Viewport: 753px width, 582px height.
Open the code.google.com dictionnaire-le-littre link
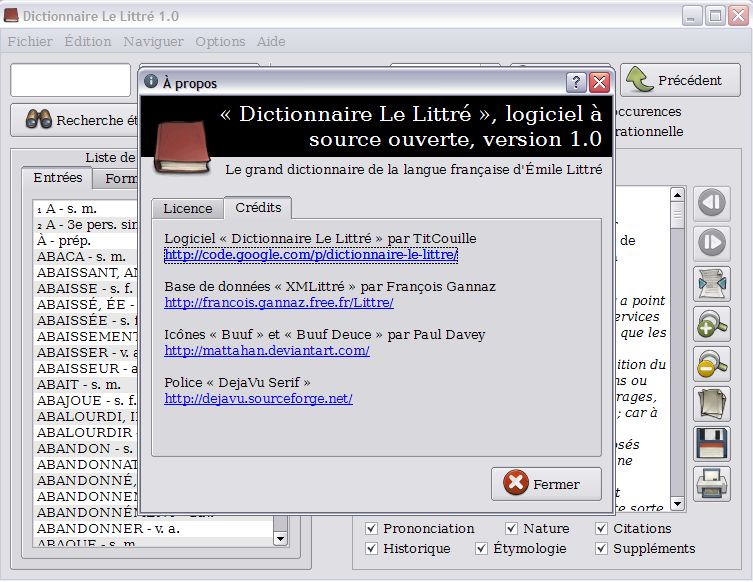click(311, 255)
